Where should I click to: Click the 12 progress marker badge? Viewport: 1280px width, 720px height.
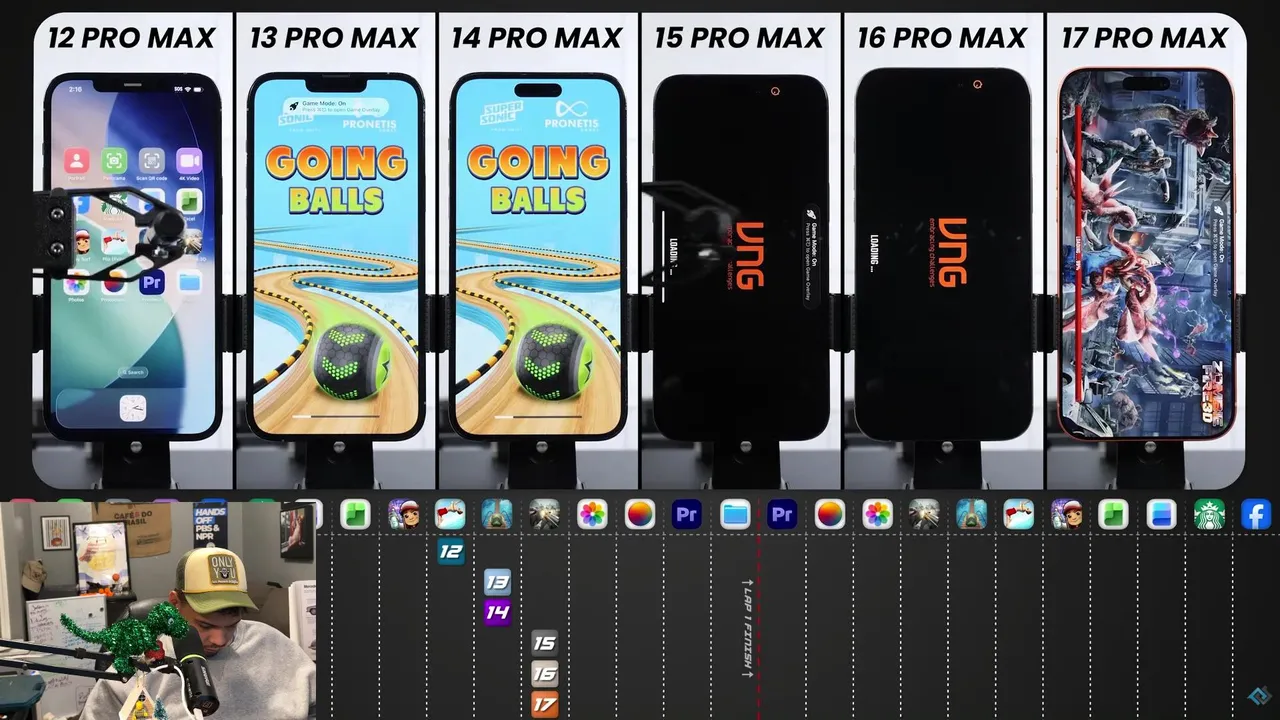[x=451, y=551]
